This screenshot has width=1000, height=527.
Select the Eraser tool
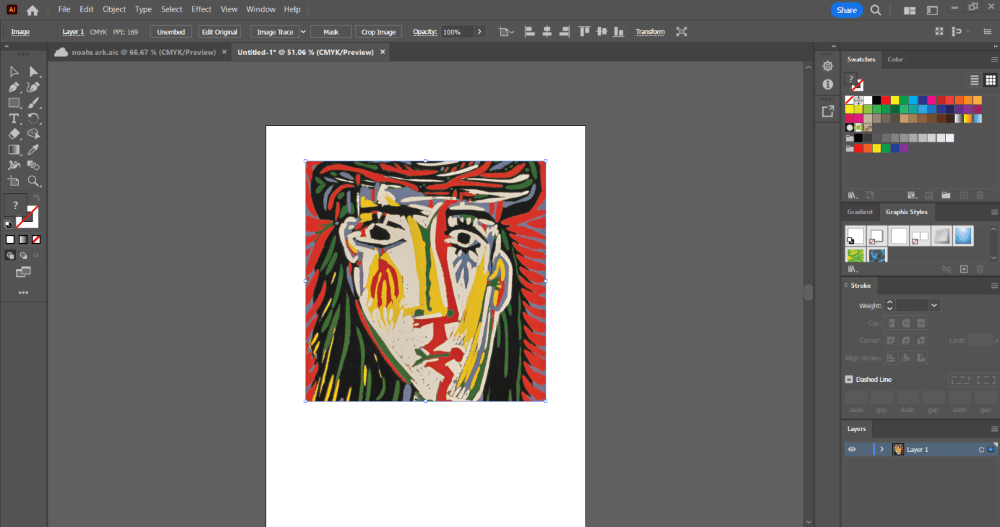pos(13,134)
